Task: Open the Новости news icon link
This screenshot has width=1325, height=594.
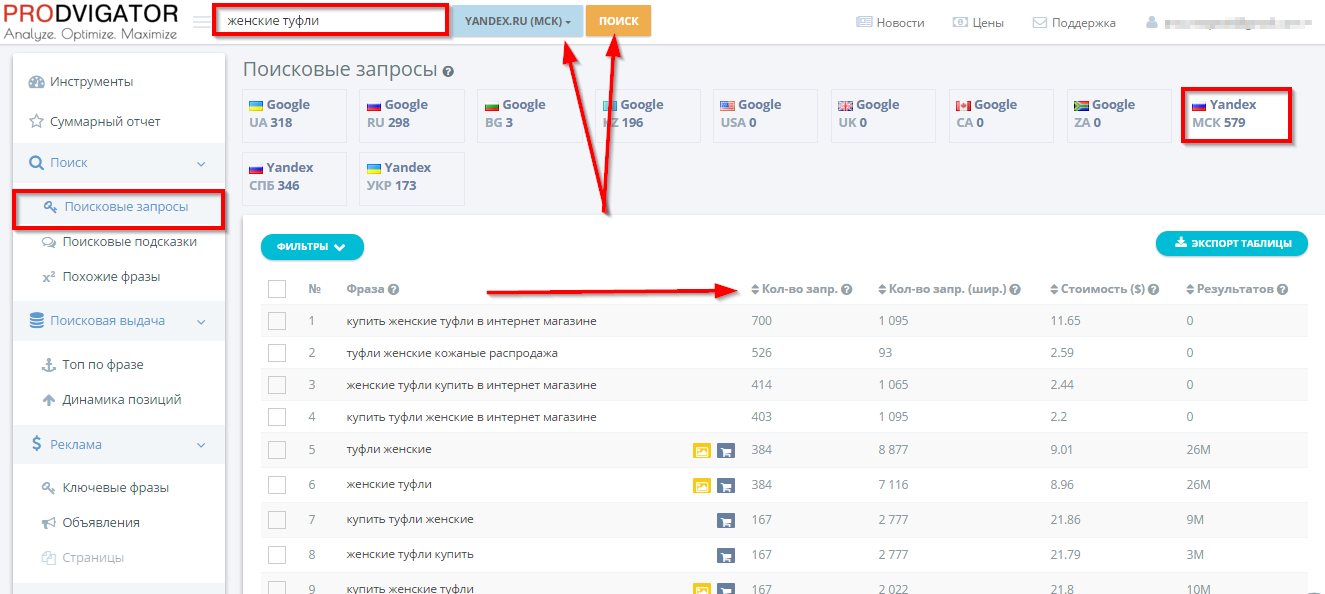Action: [x=891, y=22]
